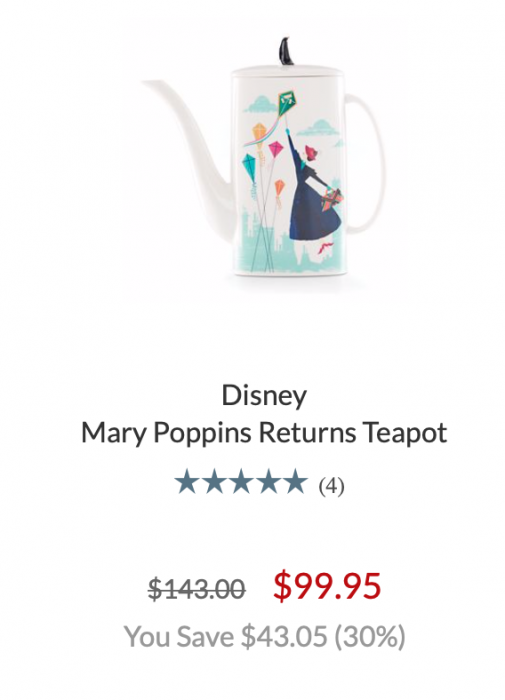
Task: Click the Mary Poppins figure on teapot
Action: point(315,192)
